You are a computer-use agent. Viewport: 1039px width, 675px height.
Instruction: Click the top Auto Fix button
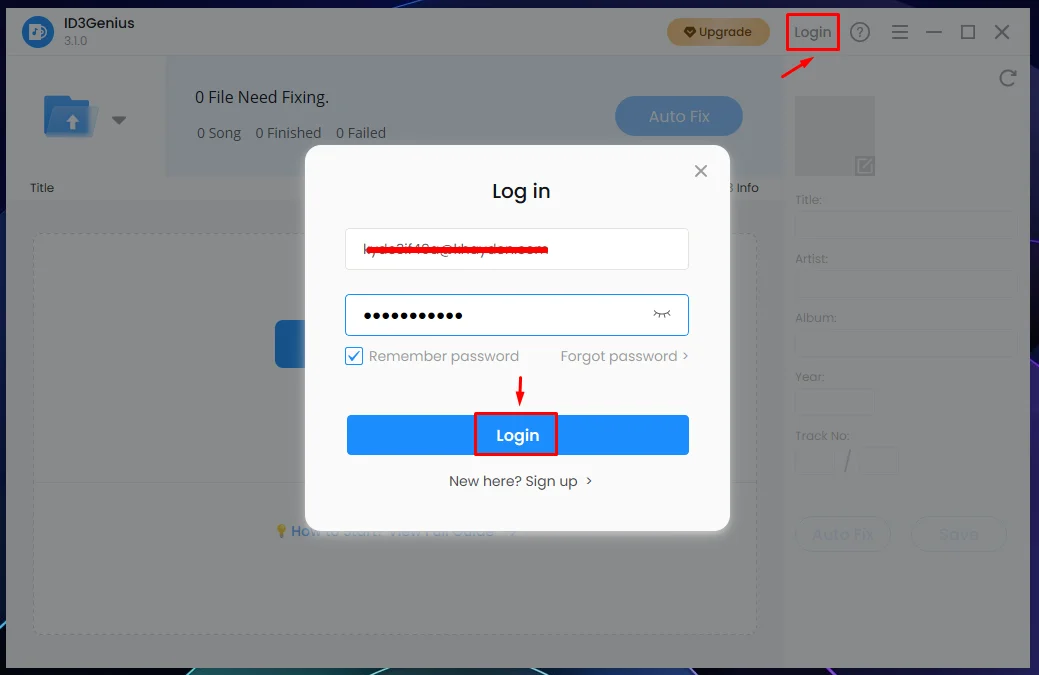(679, 116)
